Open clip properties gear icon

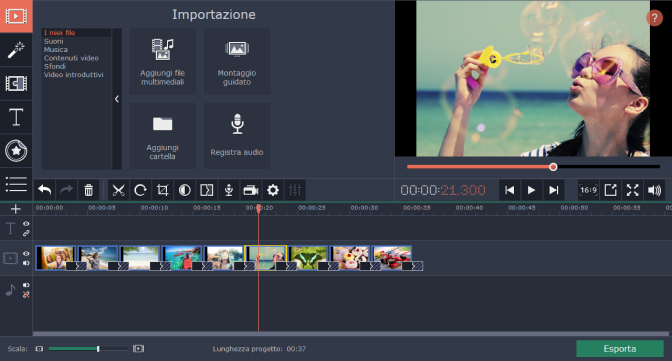(x=273, y=190)
